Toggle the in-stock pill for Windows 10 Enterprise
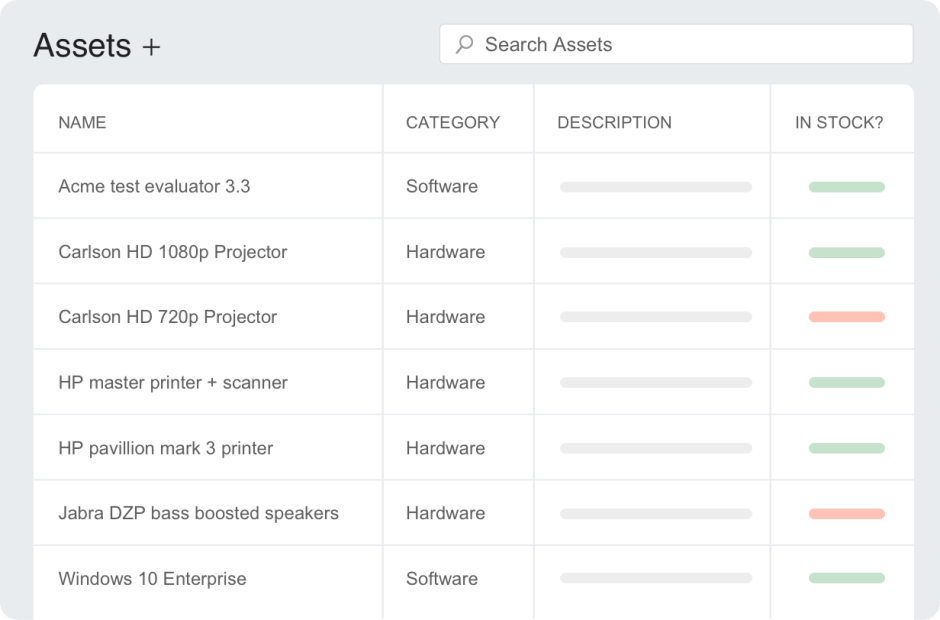This screenshot has height=620, width=940. (x=843, y=578)
